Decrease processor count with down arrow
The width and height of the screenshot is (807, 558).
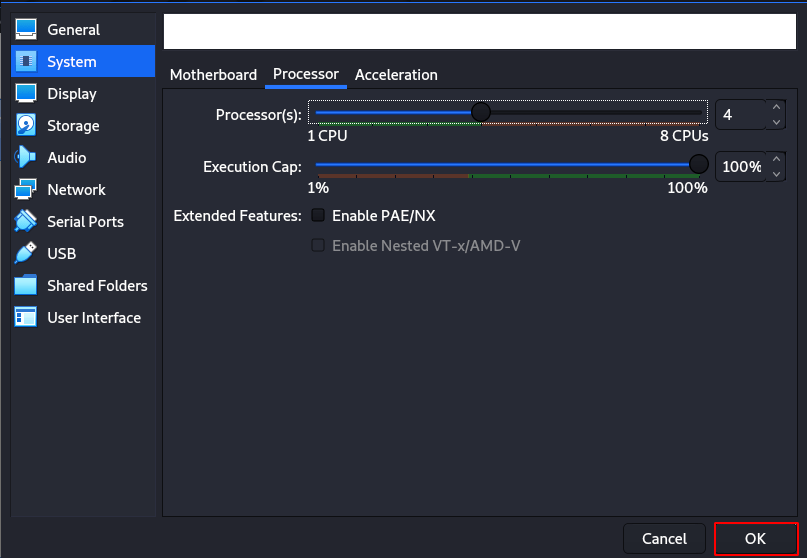776,122
